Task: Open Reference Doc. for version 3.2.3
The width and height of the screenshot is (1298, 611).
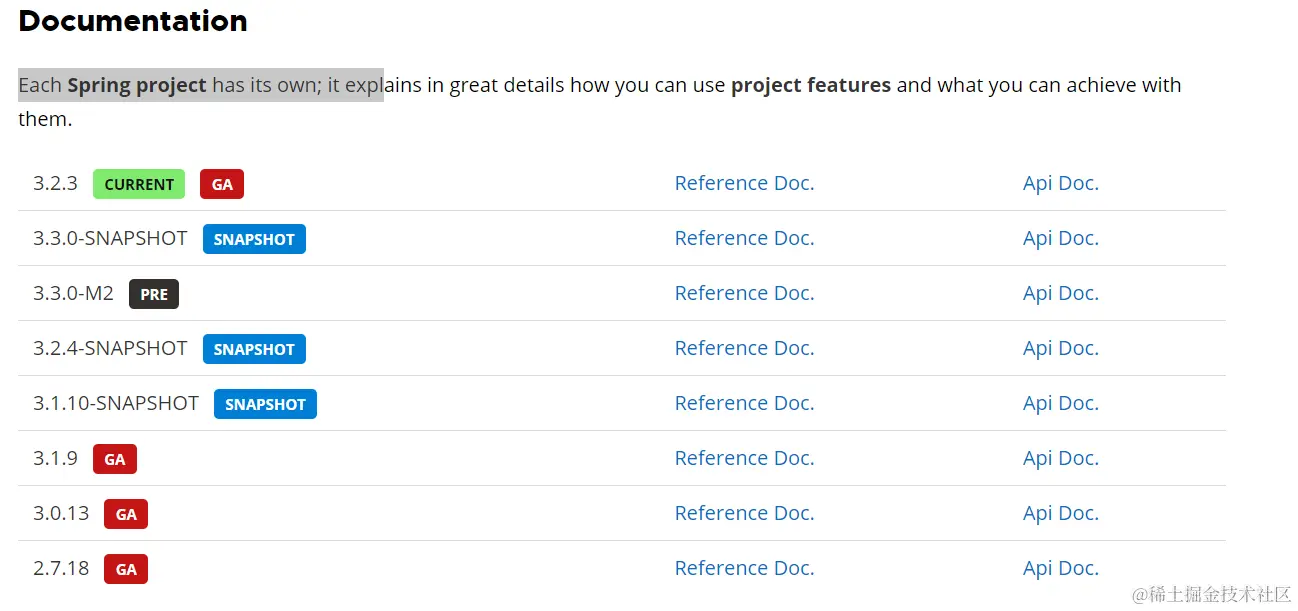Action: pos(744,183)
